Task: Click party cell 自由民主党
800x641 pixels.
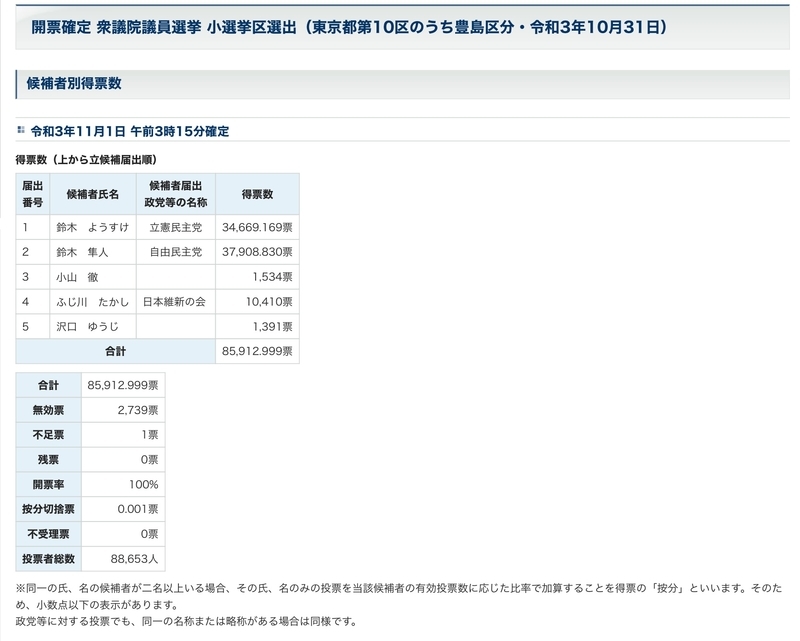Action: (x=176, y=252)
